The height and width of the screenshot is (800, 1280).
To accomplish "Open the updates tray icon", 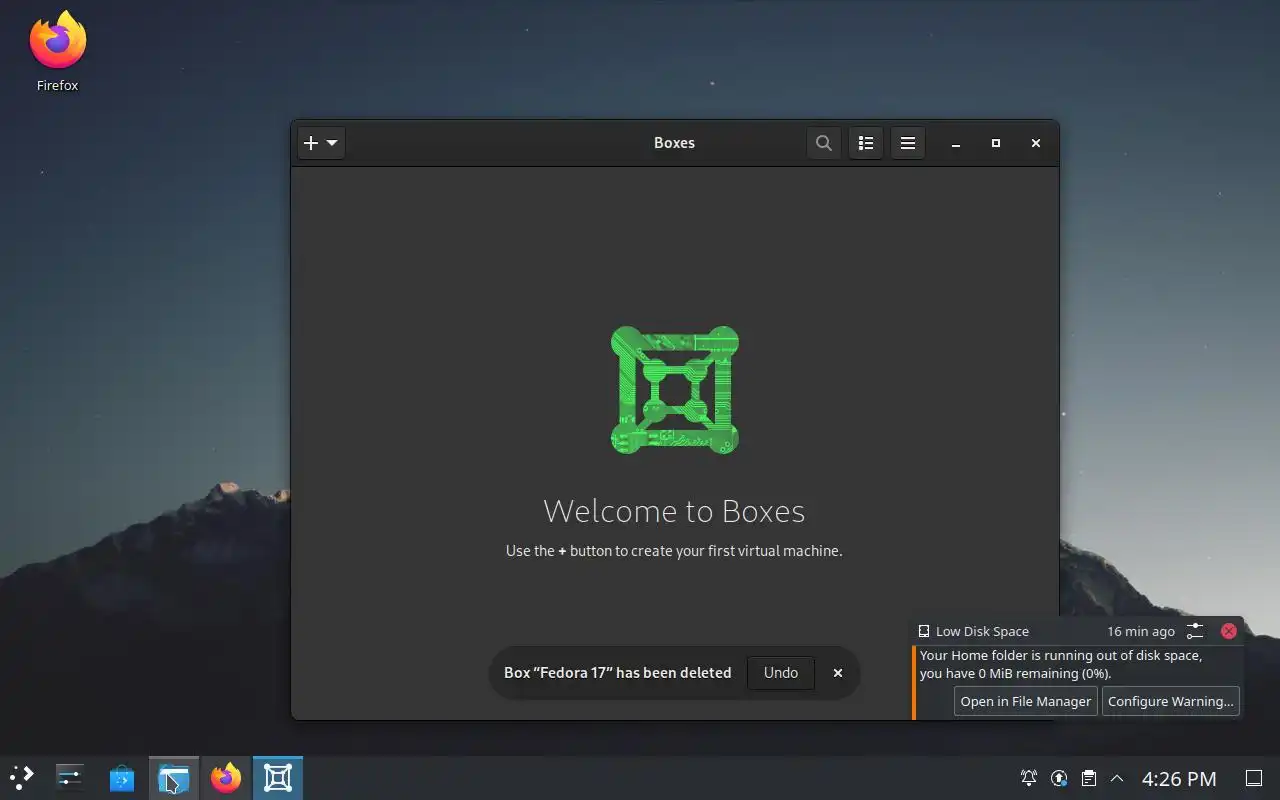I will click(1059, 778).
